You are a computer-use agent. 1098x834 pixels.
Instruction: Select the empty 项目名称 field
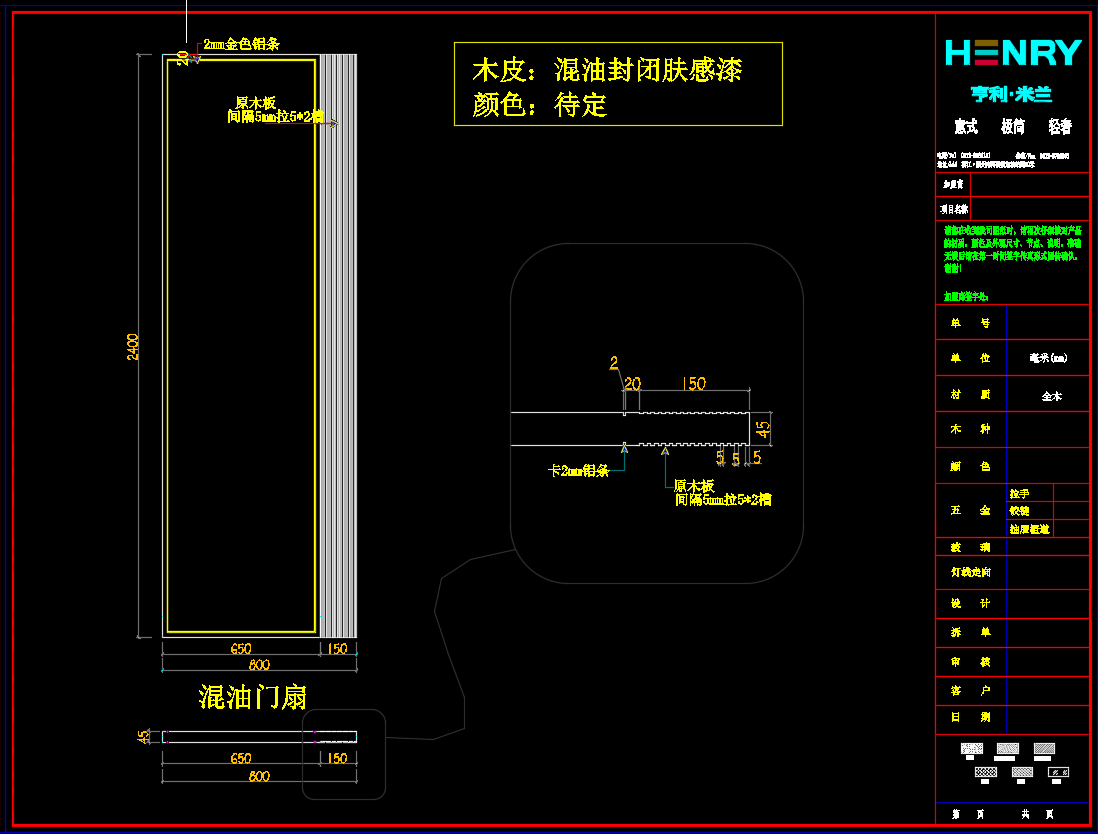pyautogui.click(x=1029, y=210)
